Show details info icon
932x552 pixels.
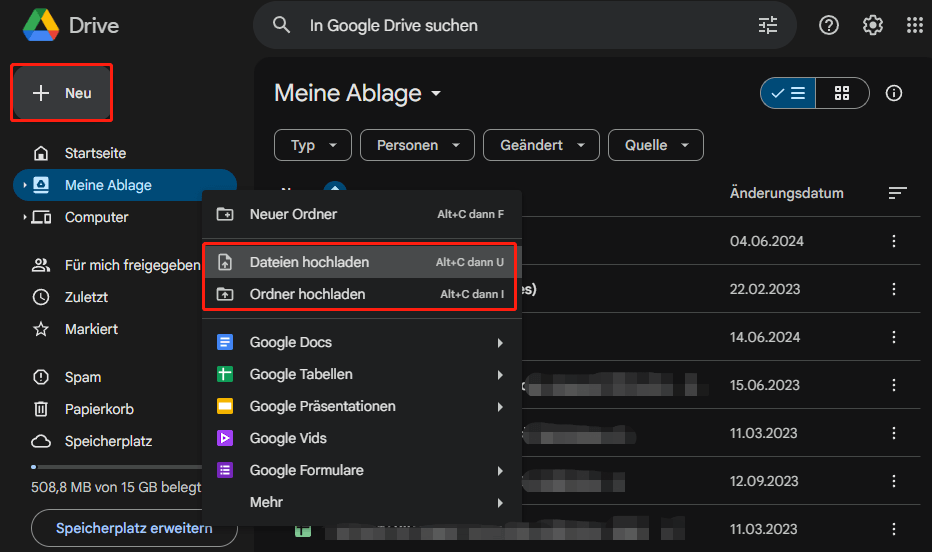coord(893,93)
